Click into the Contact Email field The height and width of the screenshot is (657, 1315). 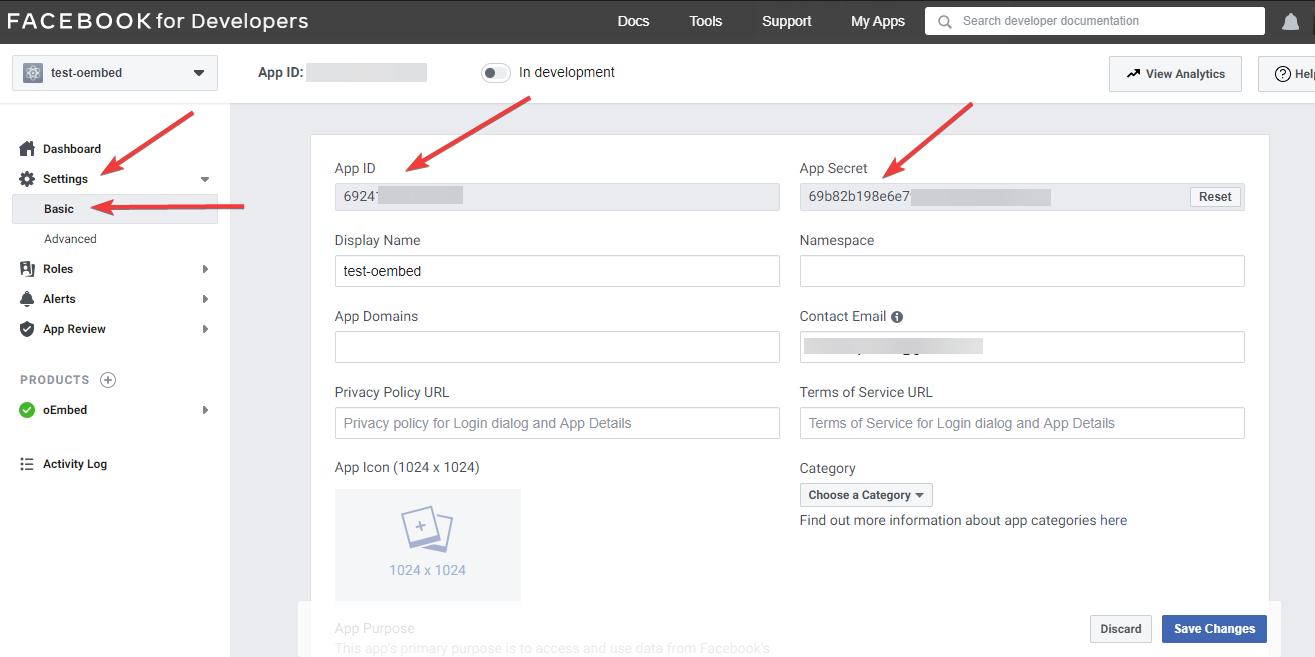(1022, 347)
